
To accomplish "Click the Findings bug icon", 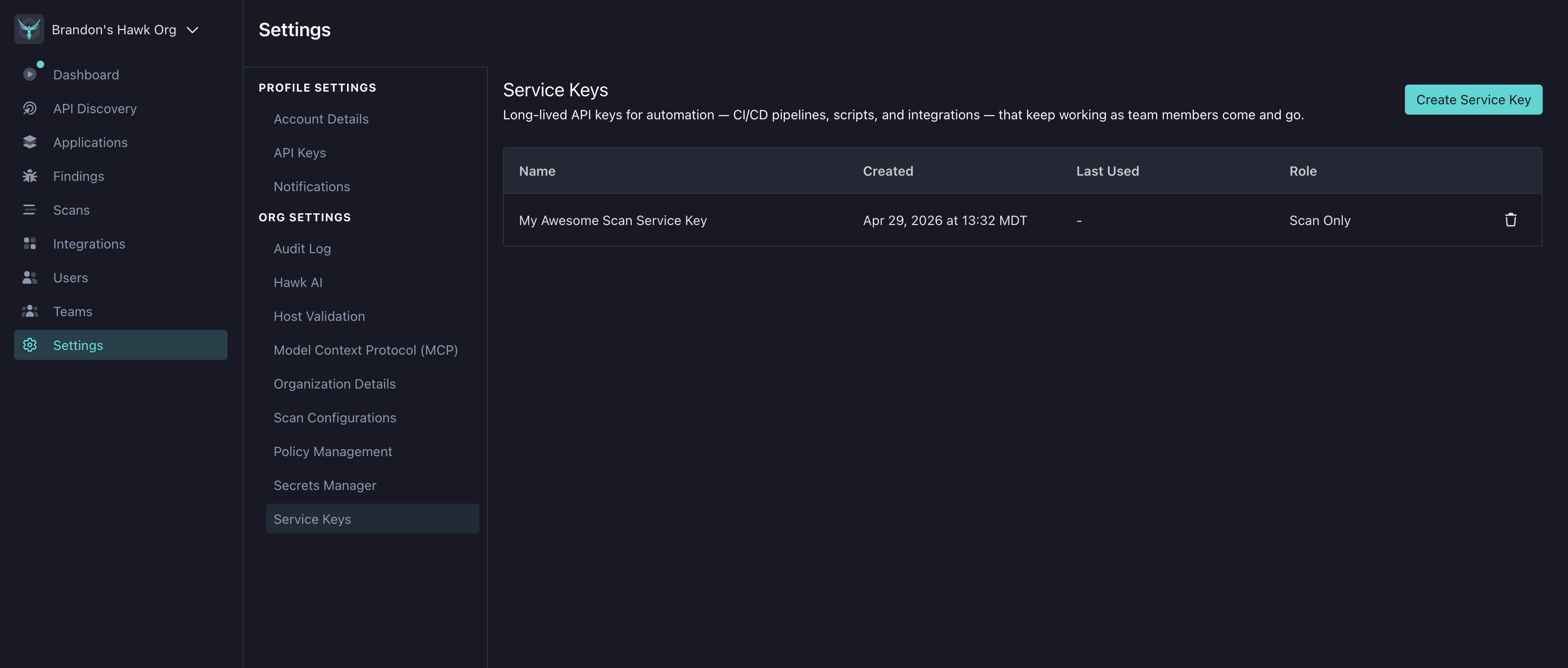I will [x=30, y=176].
